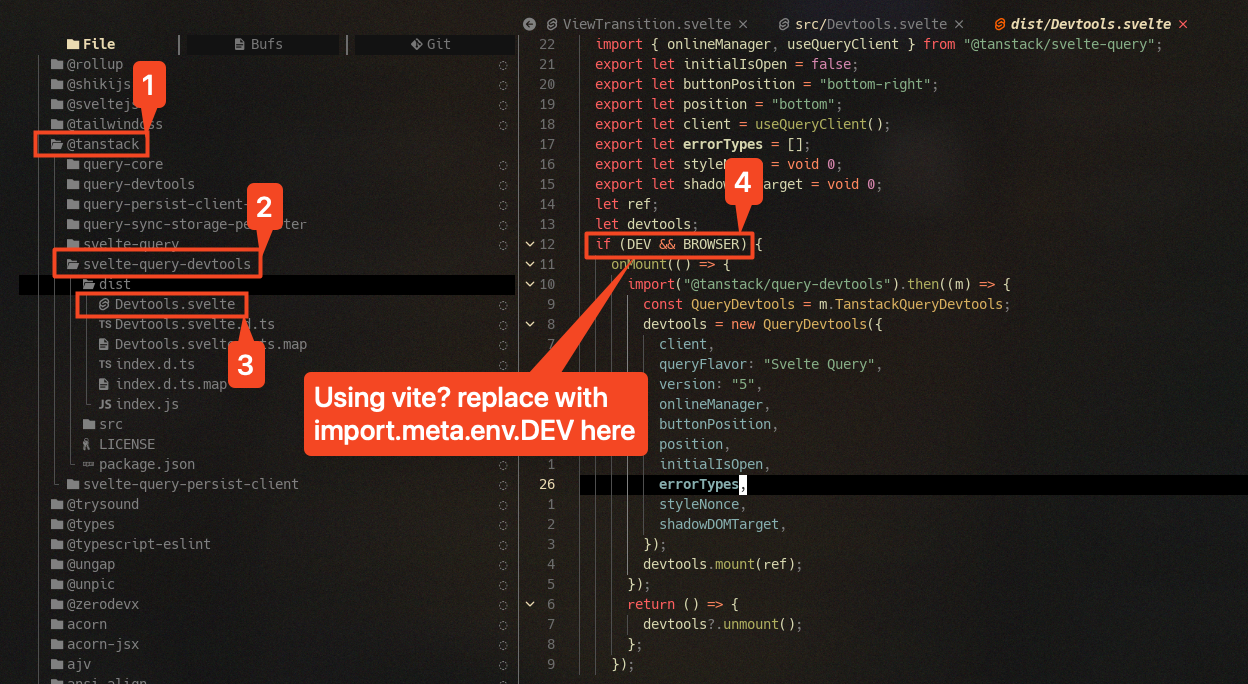Collapse the dist folder in the tree
This screenshot has width=1248, height=684.
pos(108,284)
